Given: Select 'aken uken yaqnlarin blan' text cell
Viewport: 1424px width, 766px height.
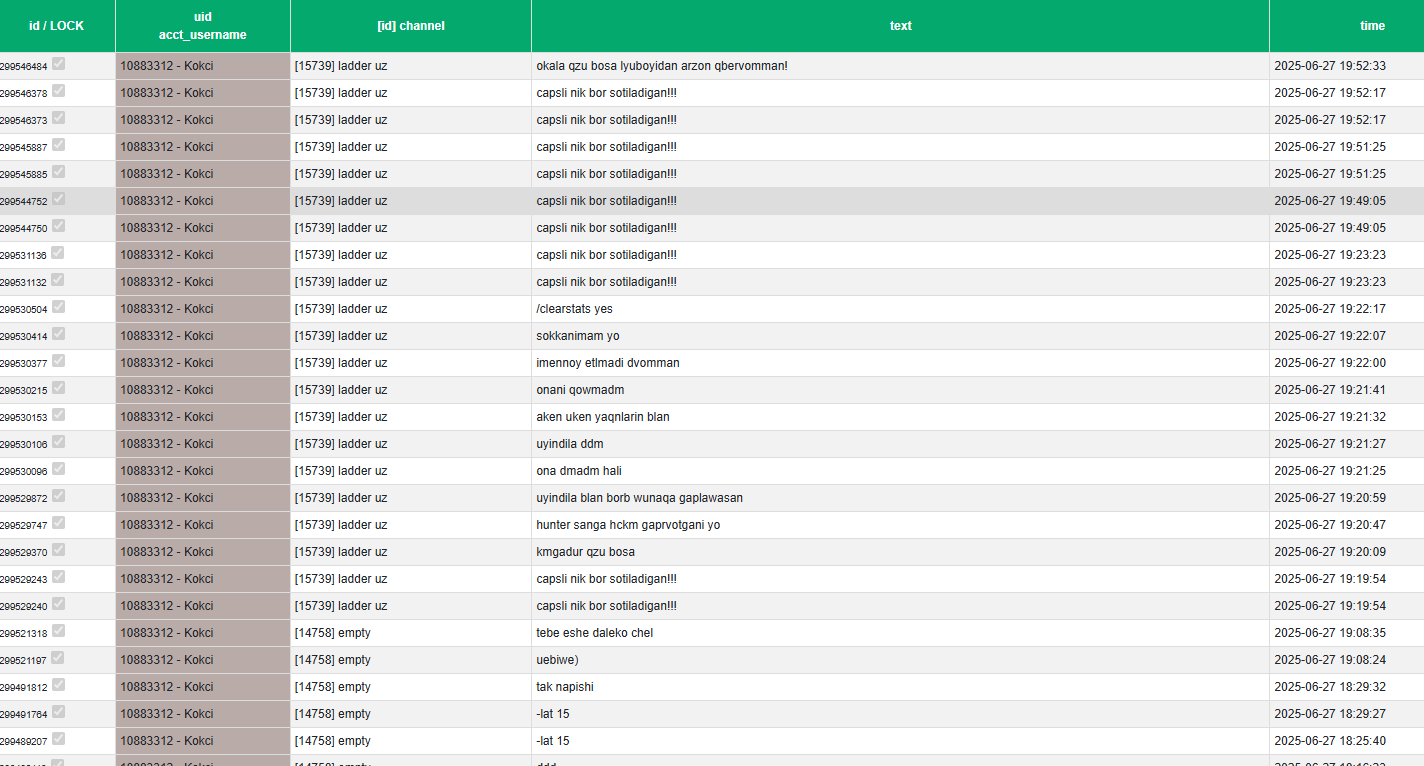Looking at the screenshot, I should [x=603, y=417].
